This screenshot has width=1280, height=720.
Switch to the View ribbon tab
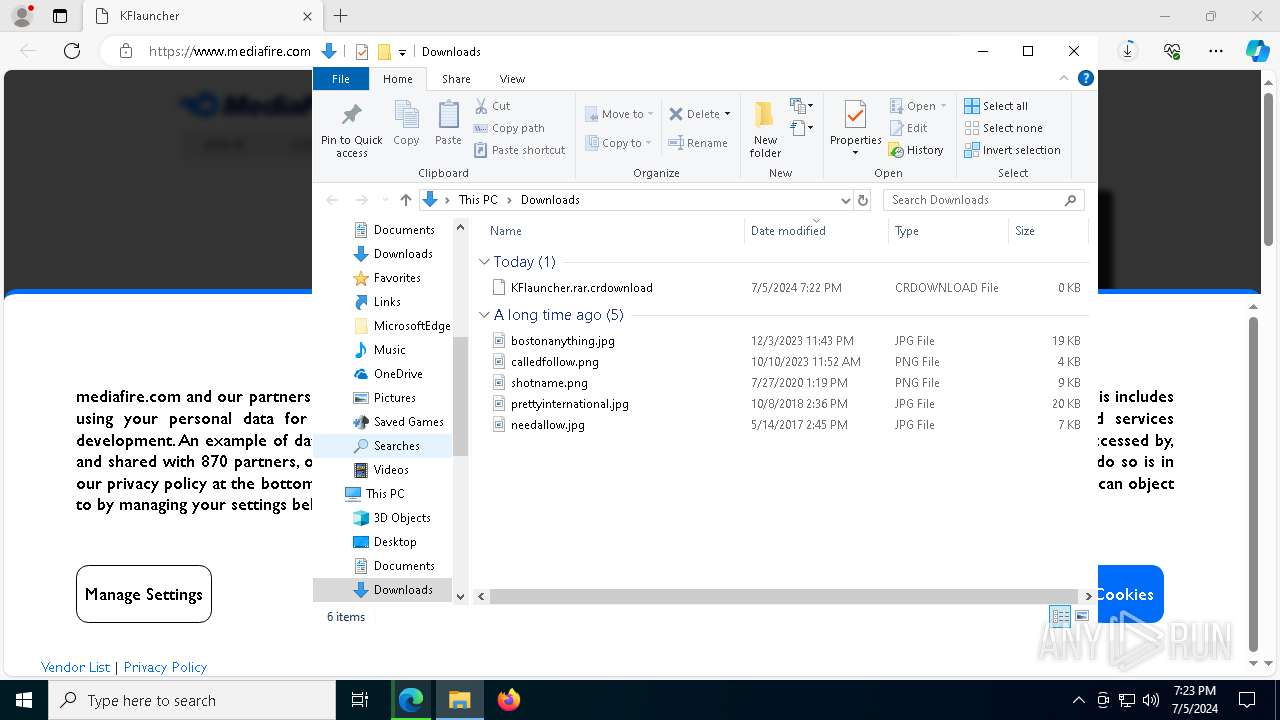coord(512,79)
